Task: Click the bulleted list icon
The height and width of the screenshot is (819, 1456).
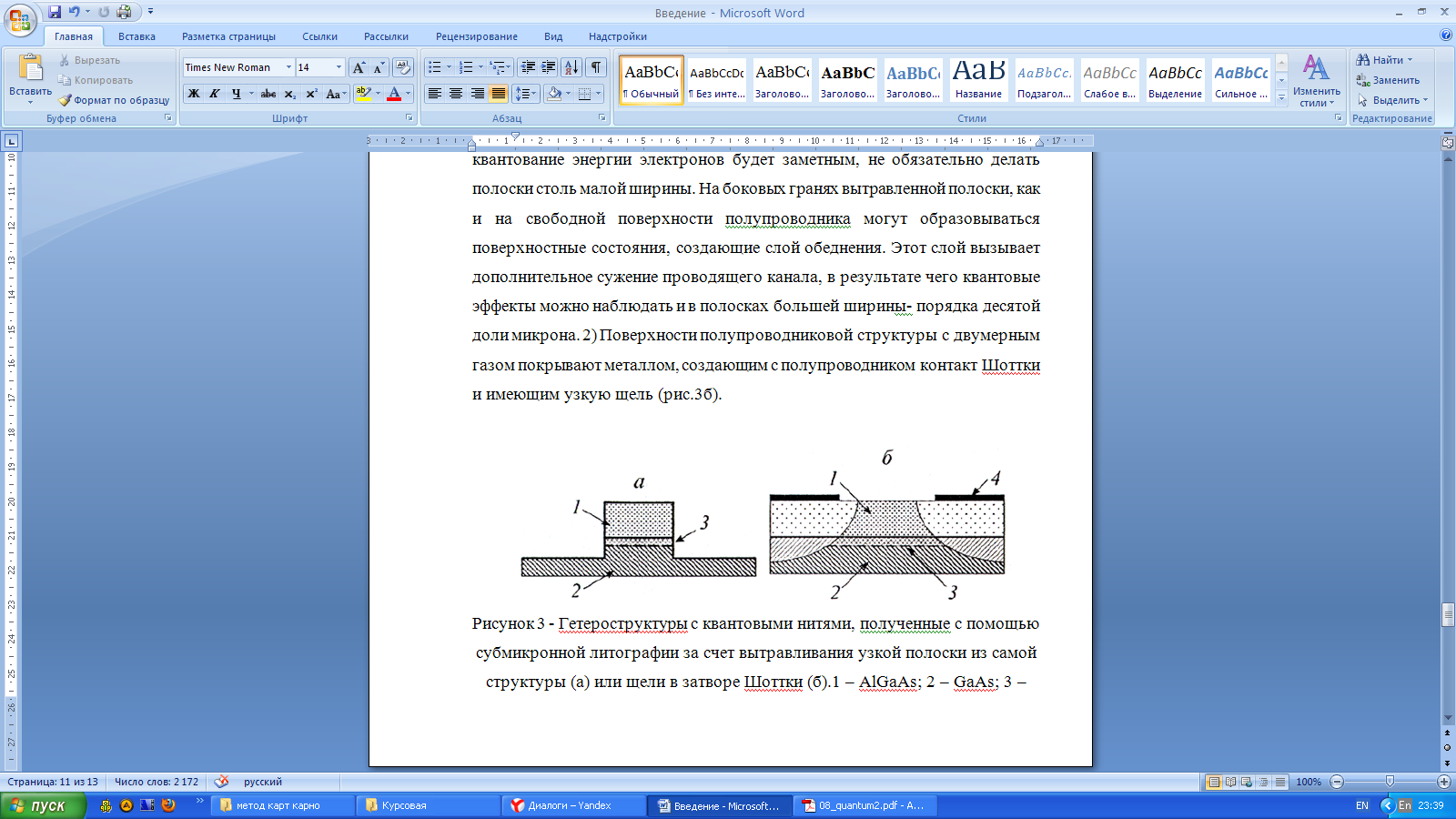Action: [x=435, y=67]
